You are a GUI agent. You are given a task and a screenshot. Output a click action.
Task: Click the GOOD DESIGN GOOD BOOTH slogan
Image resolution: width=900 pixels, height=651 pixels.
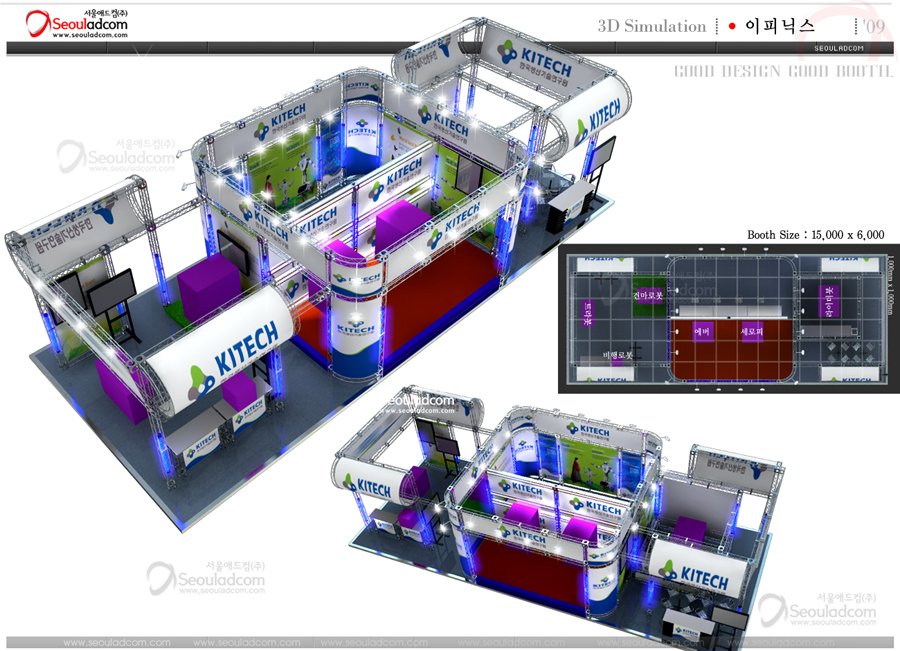pos(782,72)
